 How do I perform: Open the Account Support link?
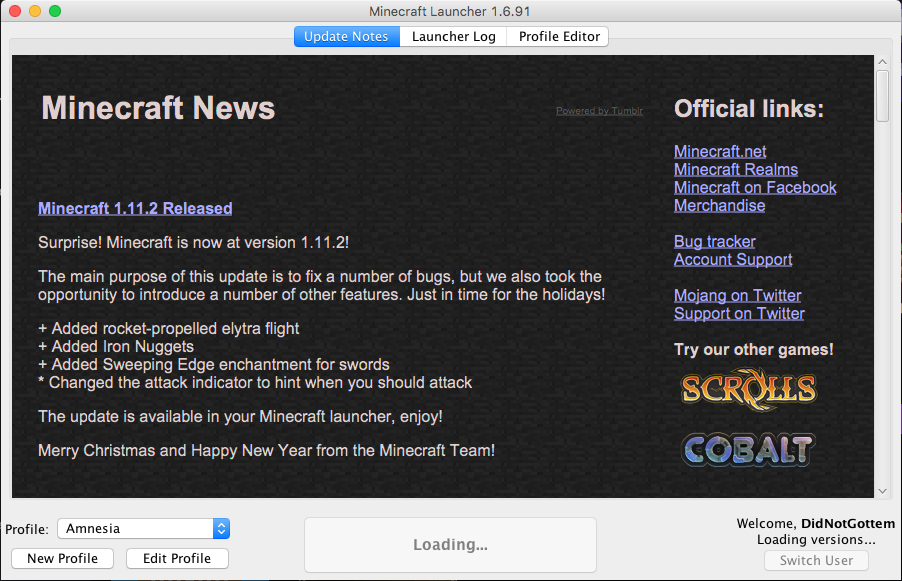click(733, 259)
